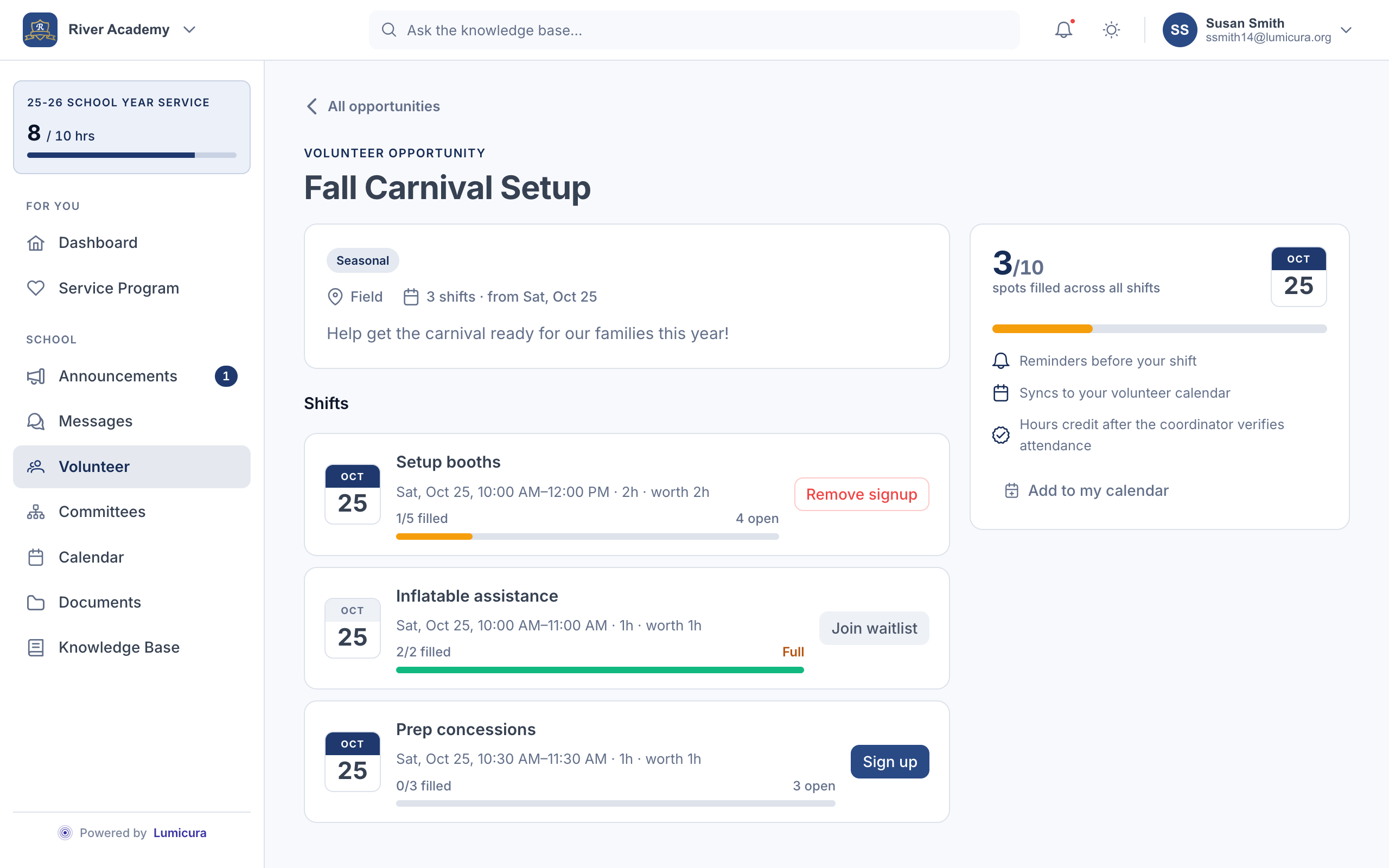
Task: Click the Committees org-chart icon
Action: pyautogui.click(x=36, y=512)
